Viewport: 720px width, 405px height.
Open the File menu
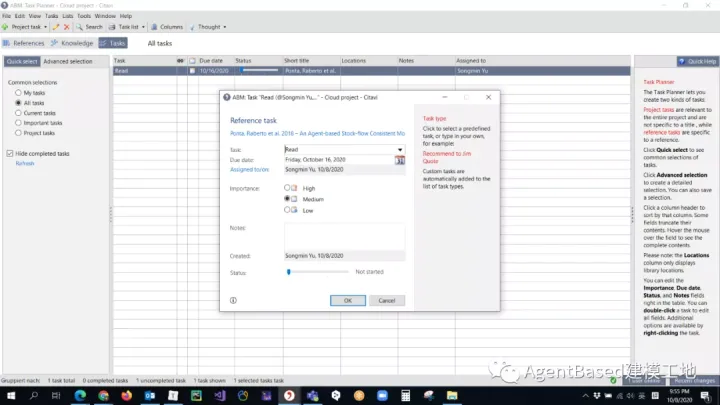pyautogui.click(x=6, y=16)
